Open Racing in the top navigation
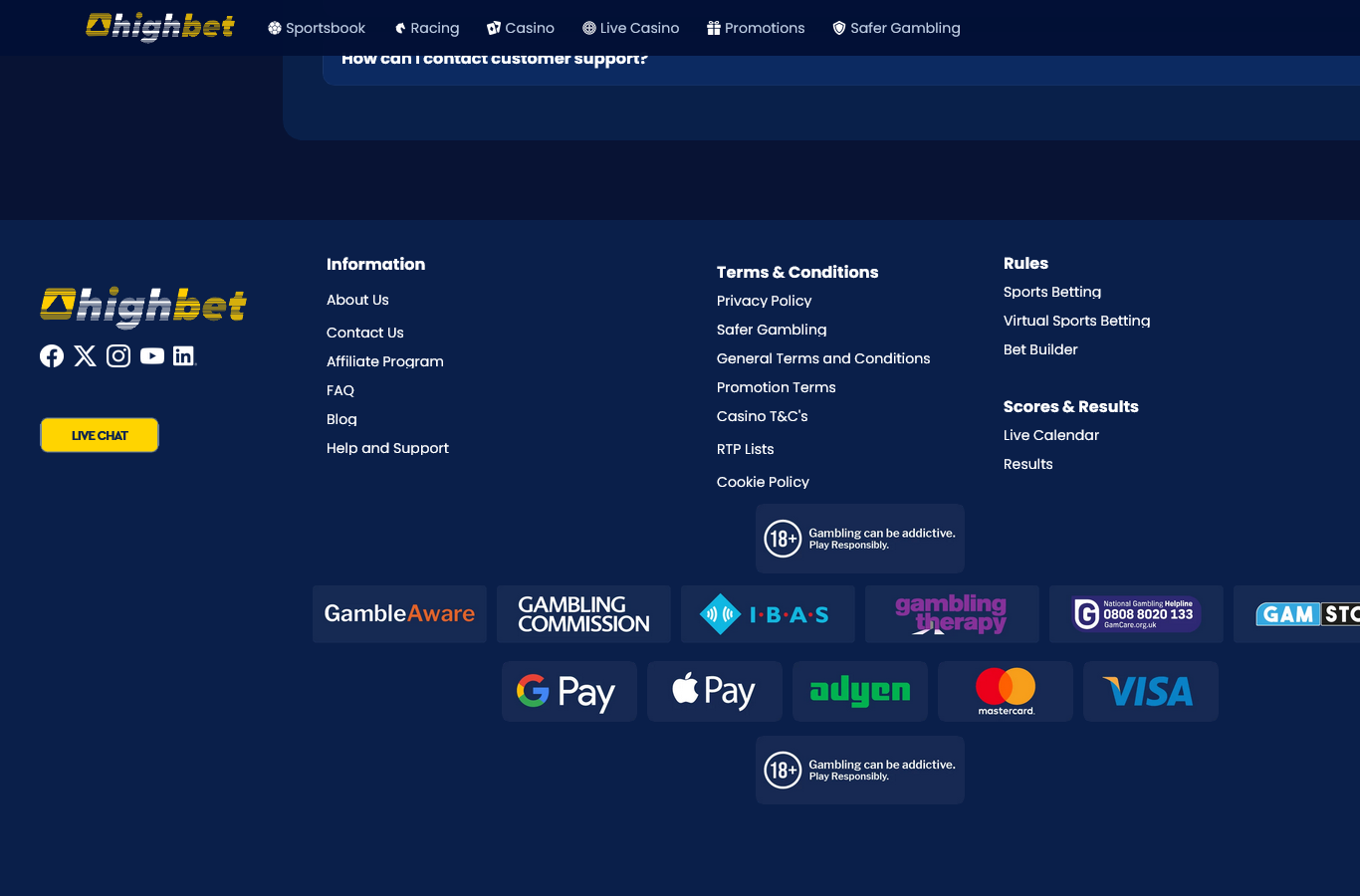 [427, 28]
